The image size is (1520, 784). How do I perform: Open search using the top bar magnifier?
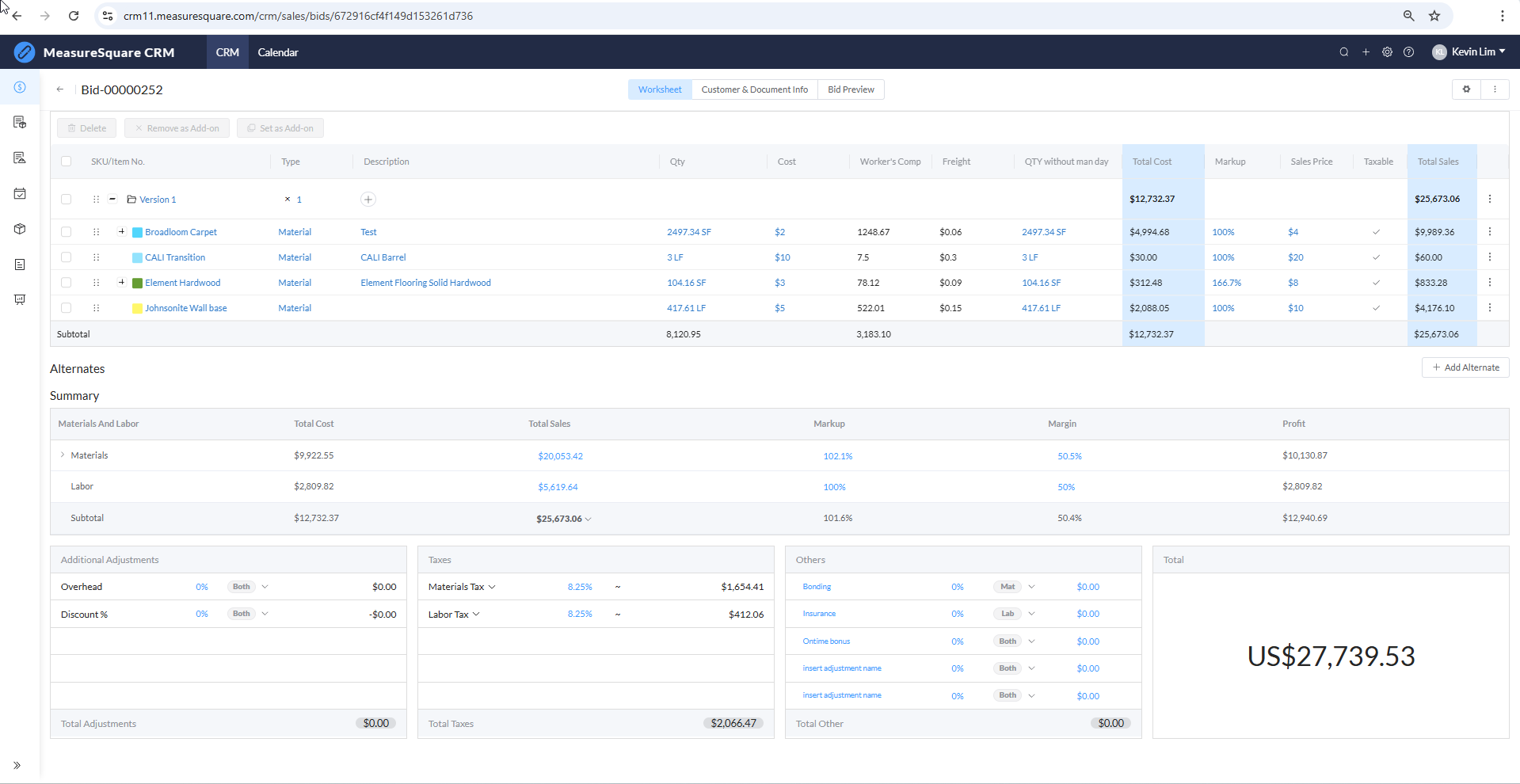point(1344,52)
